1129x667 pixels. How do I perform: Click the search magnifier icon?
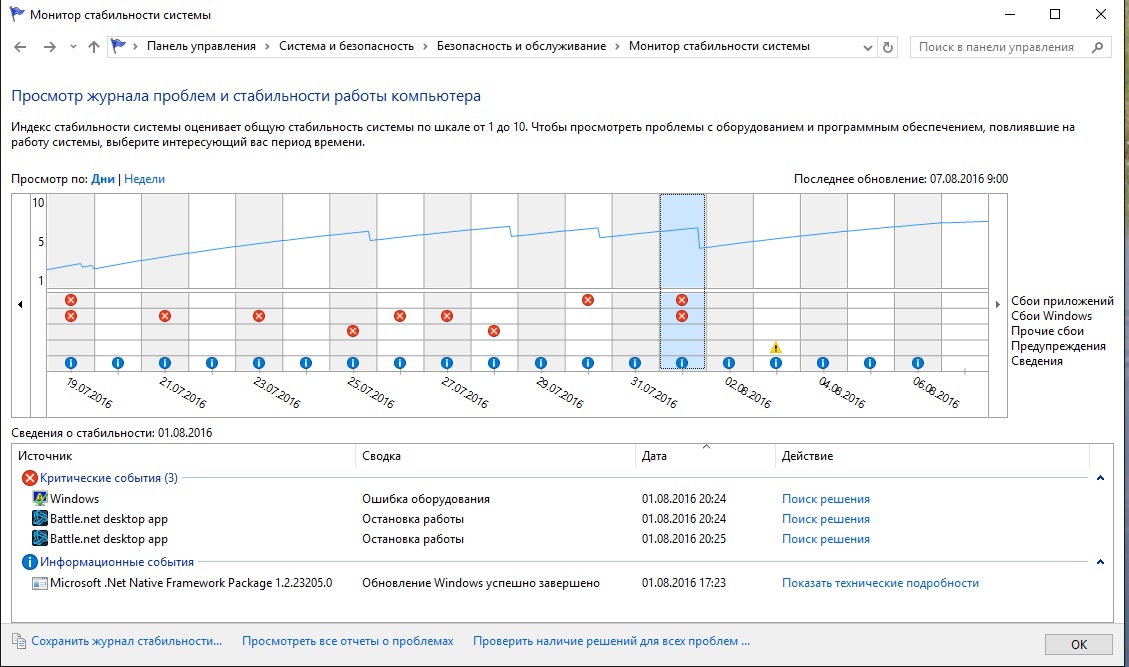tap(1097, 47)
